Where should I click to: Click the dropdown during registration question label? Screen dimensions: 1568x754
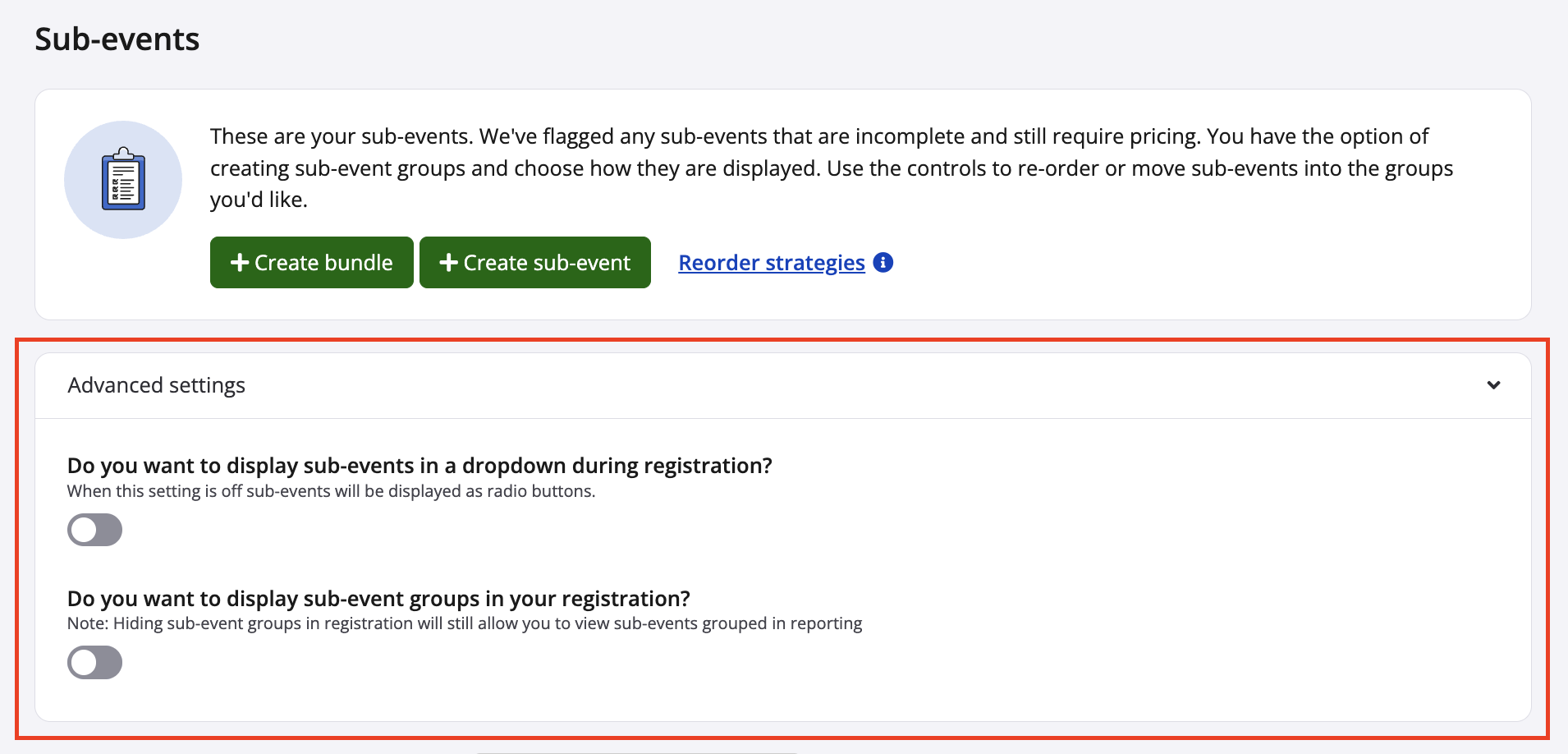420,466
